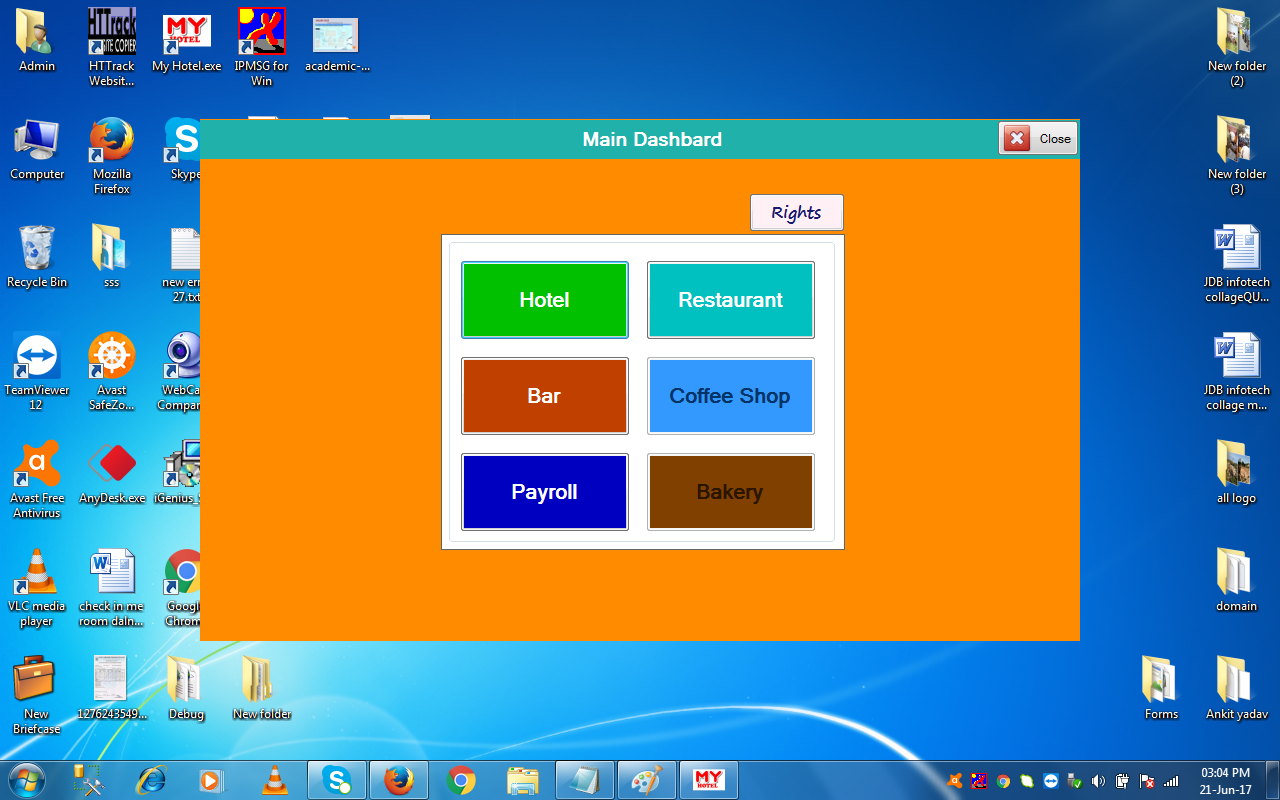Open Windows Explorer from the taskbar
Image resolution: width=1280 pixels, height=800 pixels.
523,780
